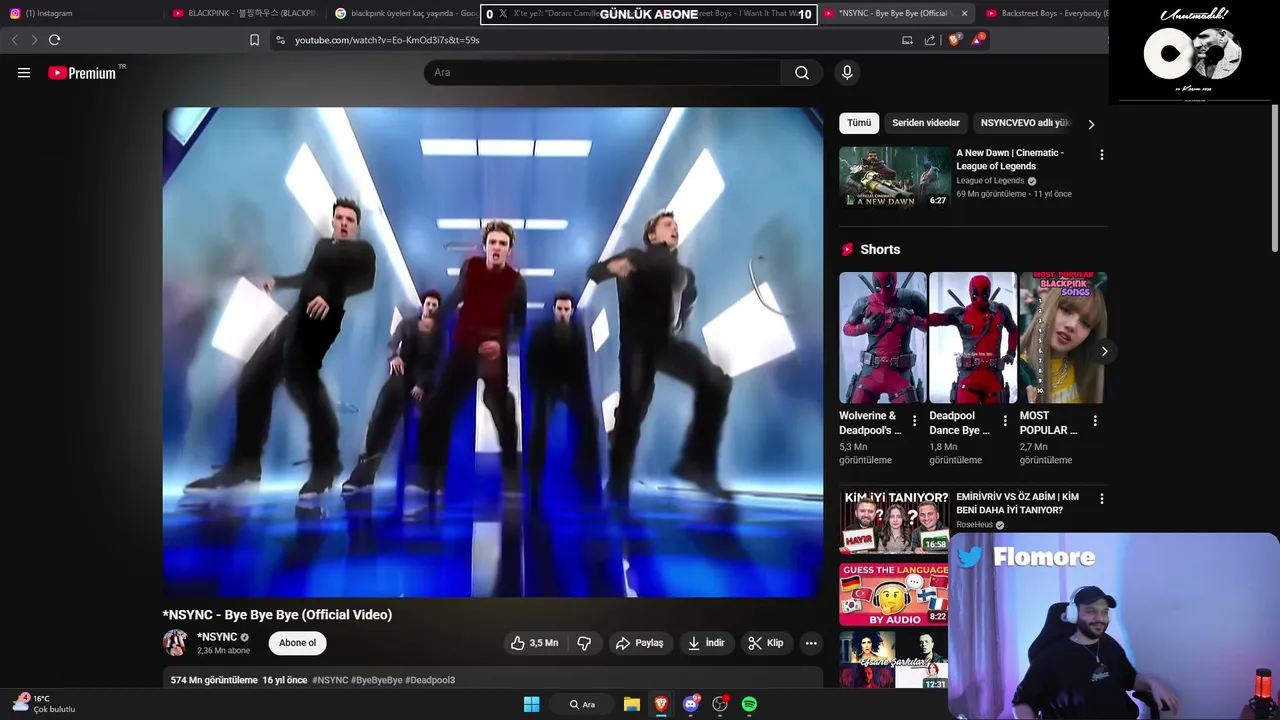Dislike the video with thumbs-down
The image size is (1280, 720).
coord(585,643)
